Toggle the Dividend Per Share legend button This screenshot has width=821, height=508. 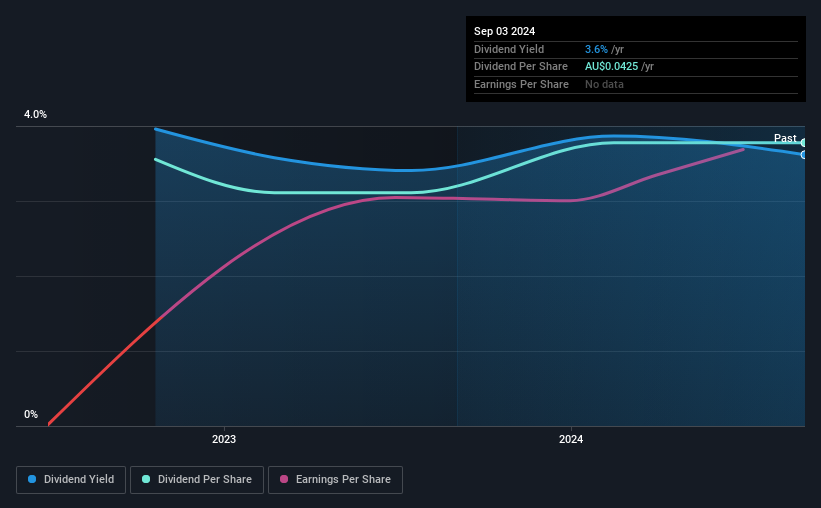pyautogui.click(x=197, y=480)
